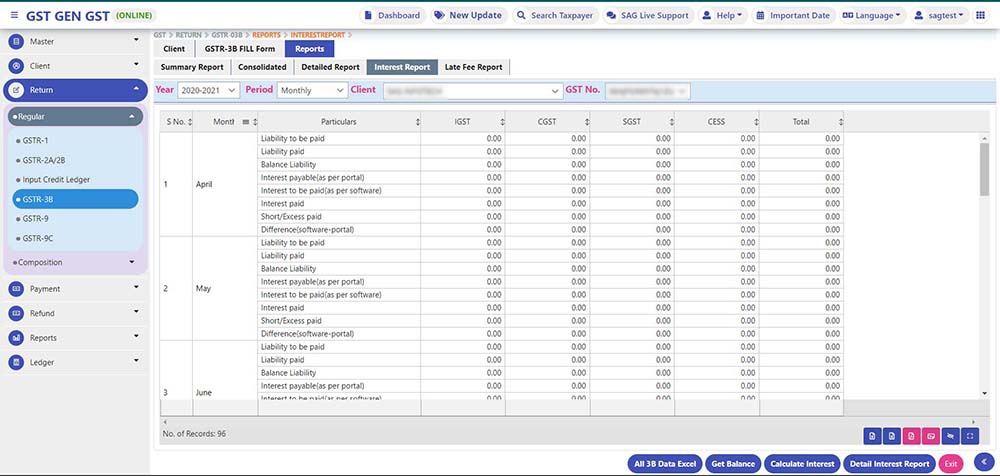Open the Period dropdown showing Monthly
This screenshot has height=476, width=1000.
point(311,90)
